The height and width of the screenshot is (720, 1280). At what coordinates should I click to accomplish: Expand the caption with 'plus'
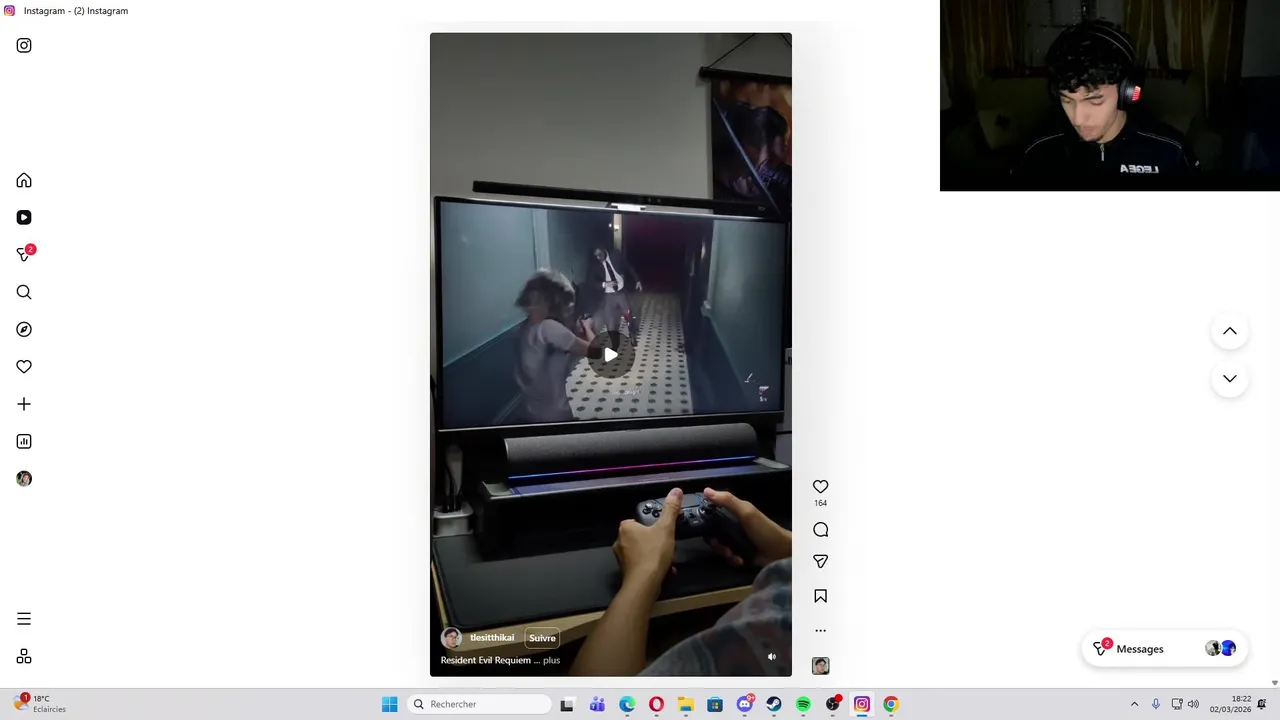click(551, 660)
